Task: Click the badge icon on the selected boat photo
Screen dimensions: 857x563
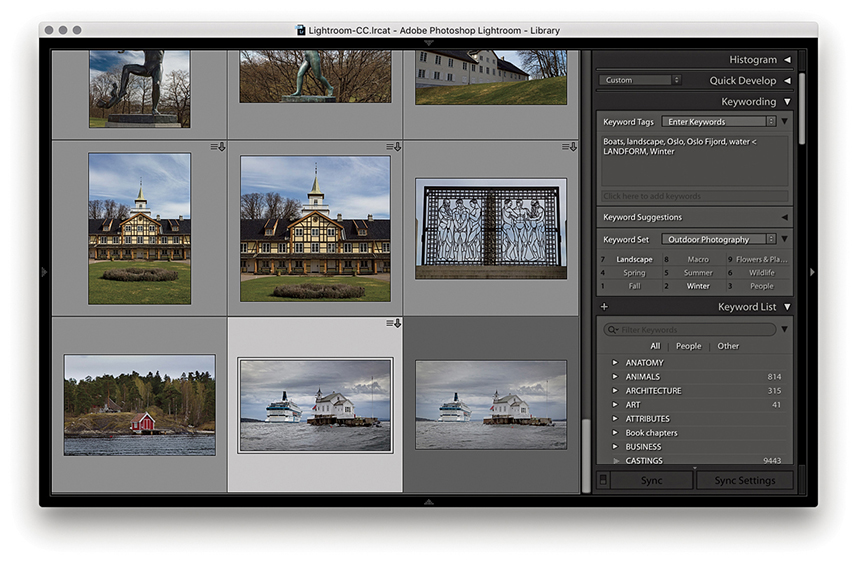Action: coord(393,323)
